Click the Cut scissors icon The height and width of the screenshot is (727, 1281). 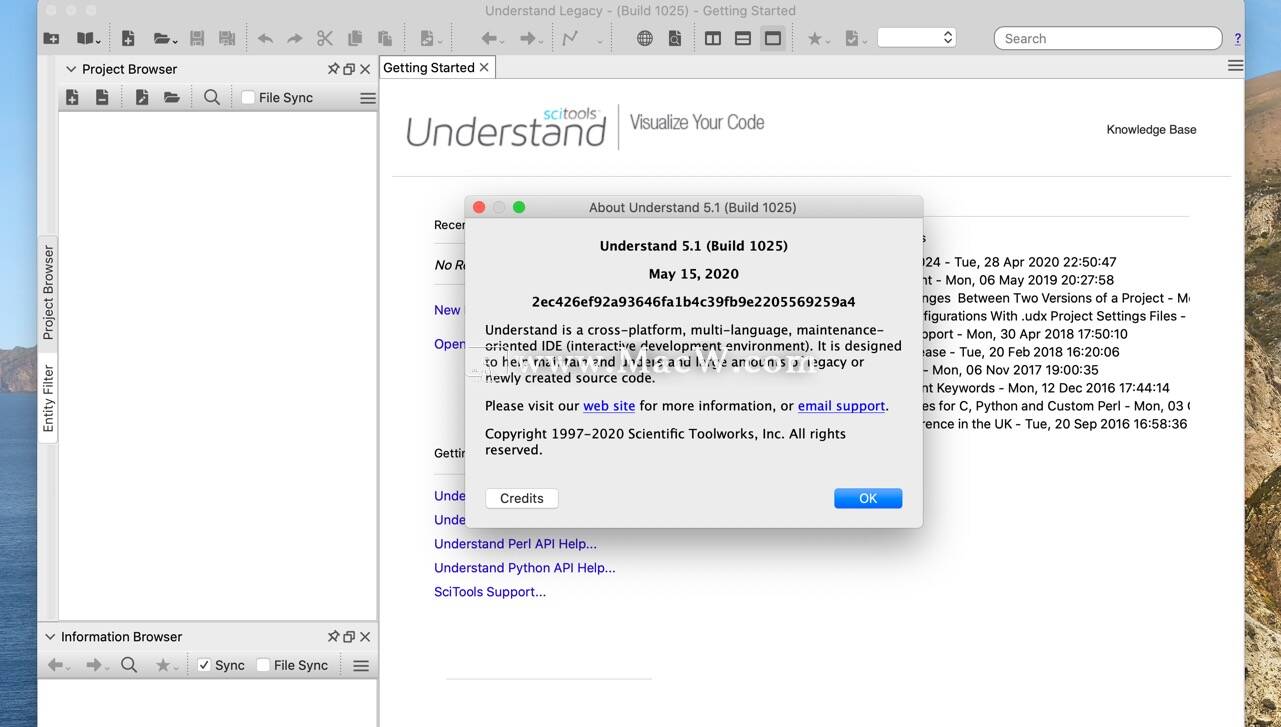click(325, 38)
